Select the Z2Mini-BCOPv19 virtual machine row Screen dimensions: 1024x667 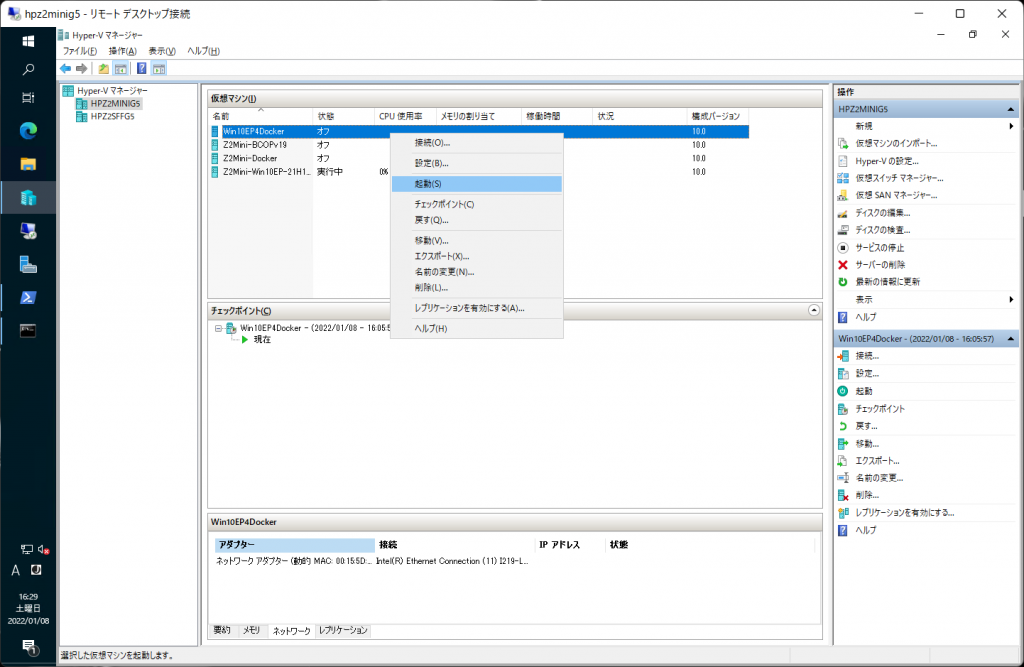click(x=479, y=145)
